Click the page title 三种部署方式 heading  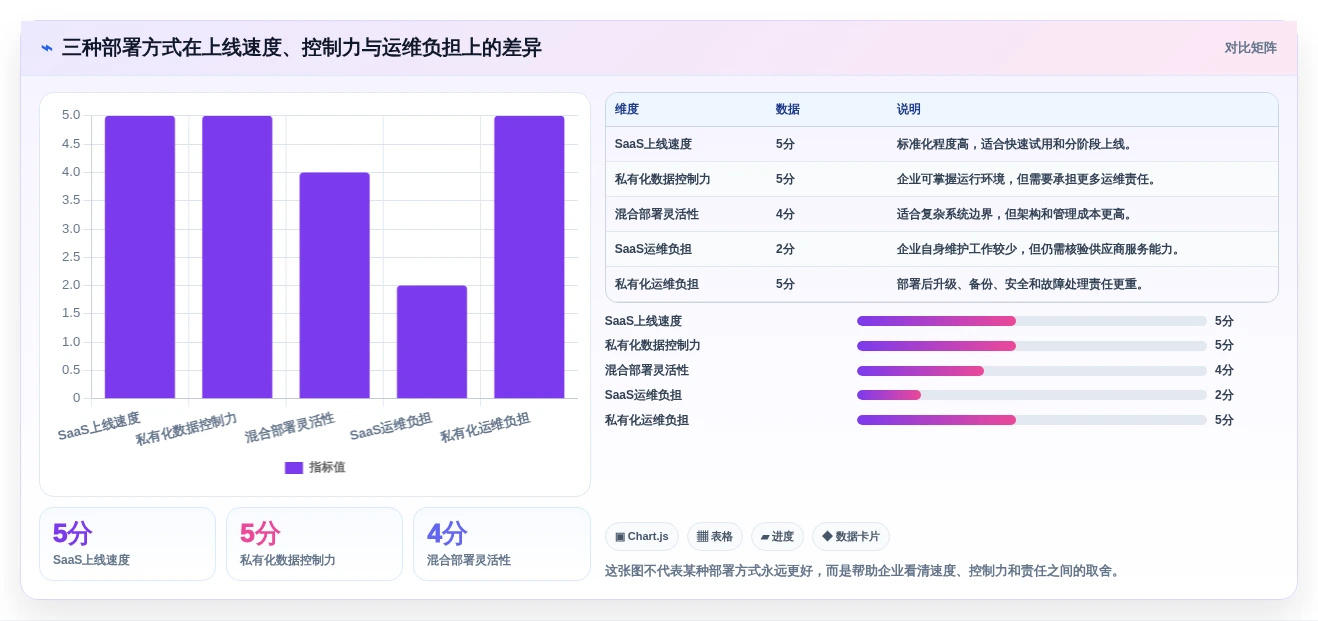pyautogui.click(x=301, y=48)
